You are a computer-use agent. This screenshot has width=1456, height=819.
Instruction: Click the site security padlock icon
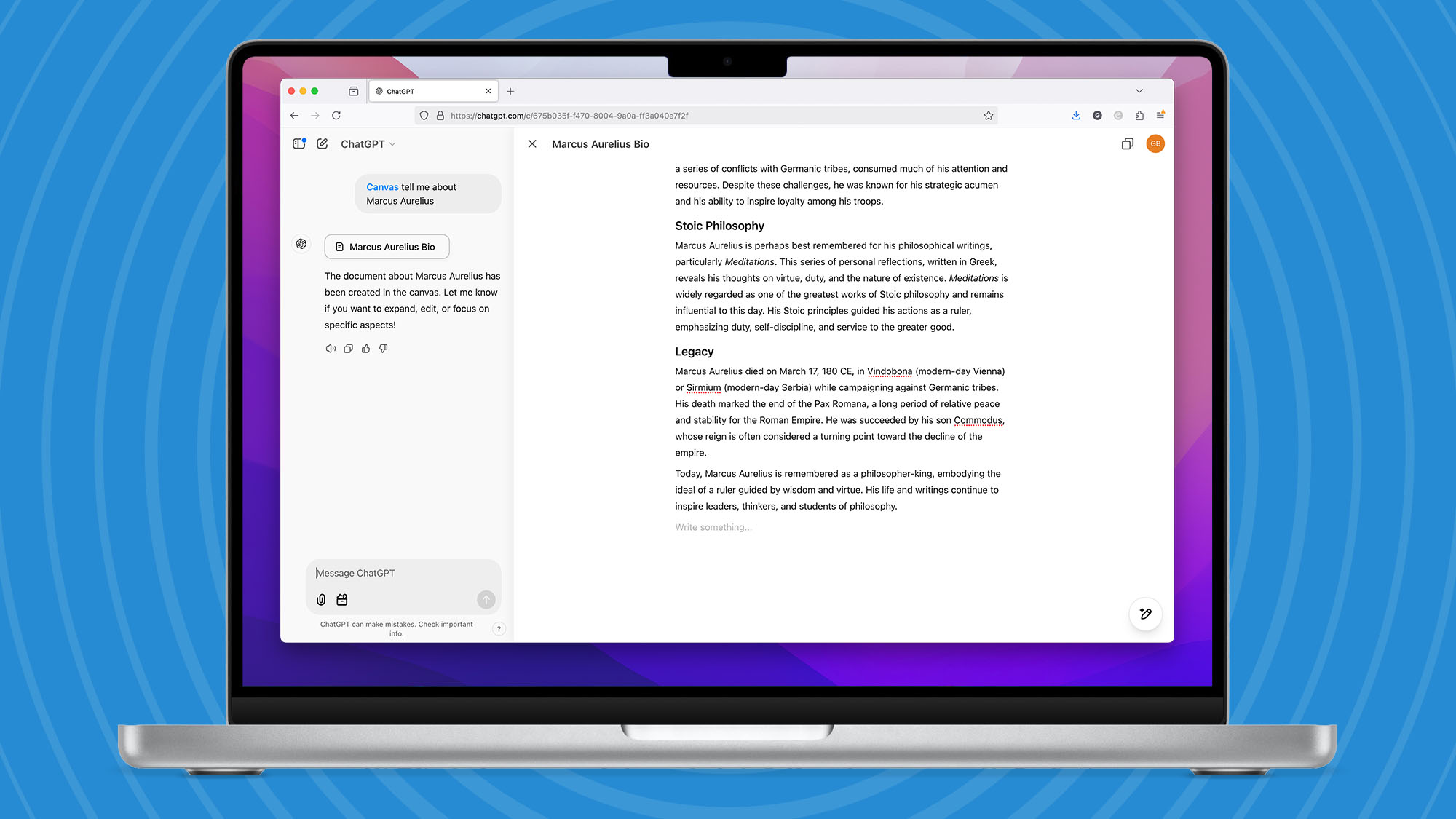click(x=440, y=116)
